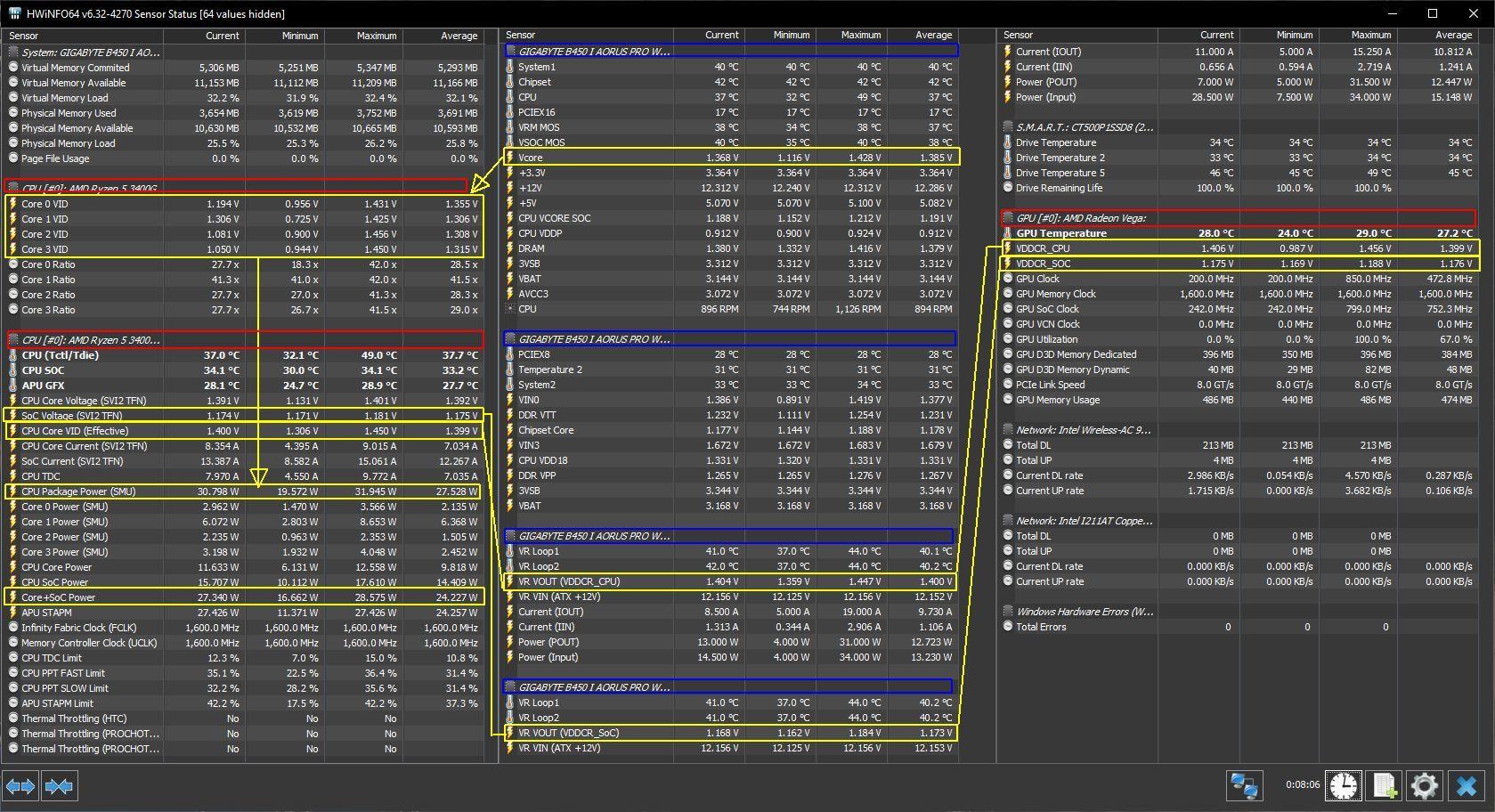
Task: Click icon next to Virtual Memory Commited
Action: point(13,68)
